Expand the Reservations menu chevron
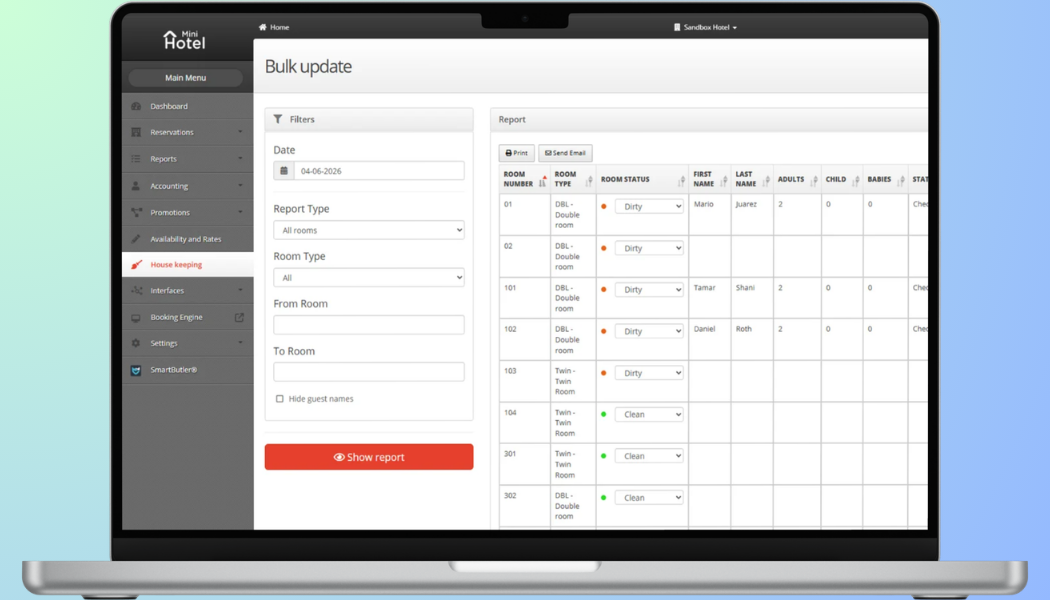Image resolution: width=1050 pixels, height=600 pixels. tap(240, 132)
